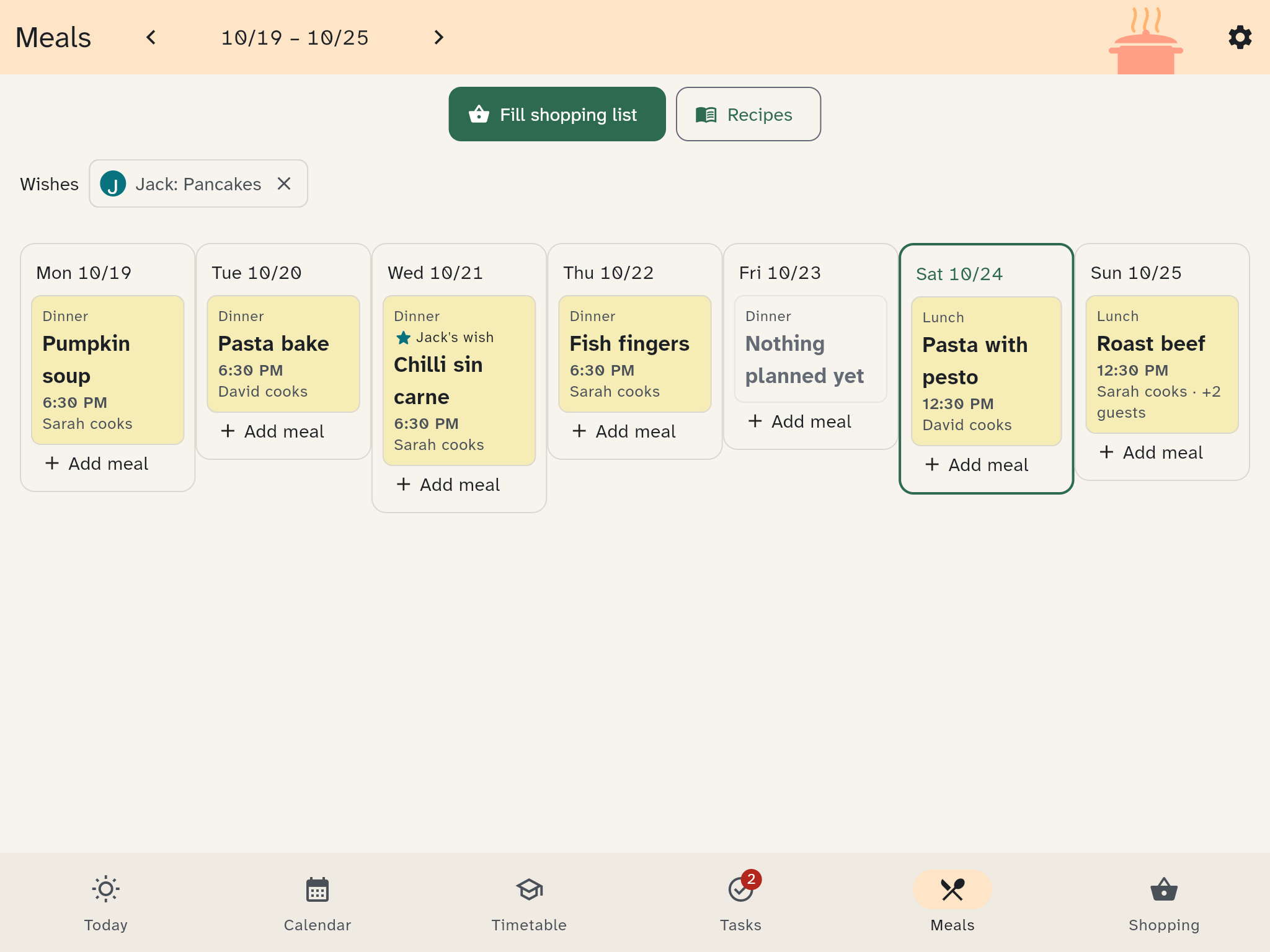
Task: Click the Meals page title
Action: pos(53,37)
